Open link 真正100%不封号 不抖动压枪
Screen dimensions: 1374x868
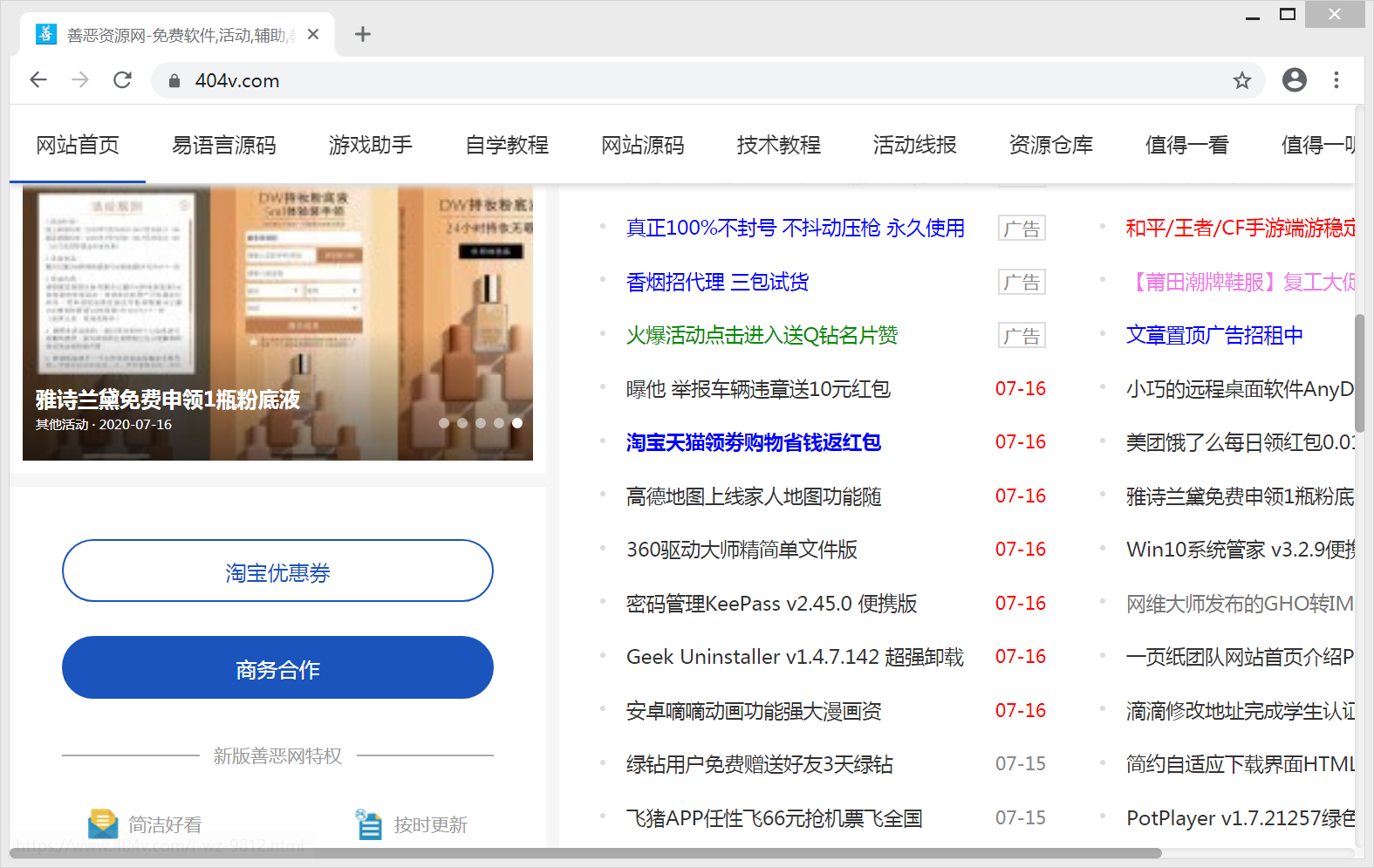pos(796,229)
